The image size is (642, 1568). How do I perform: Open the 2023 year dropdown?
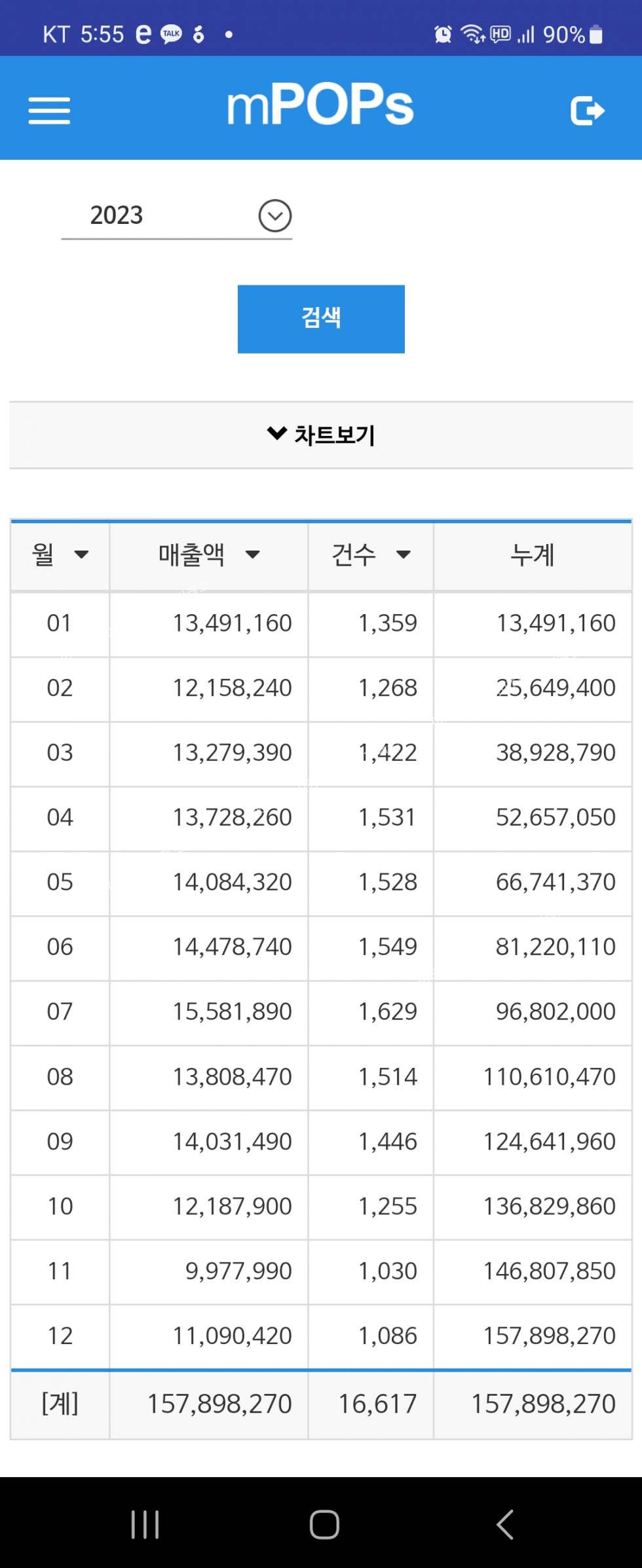click(274, 216)
